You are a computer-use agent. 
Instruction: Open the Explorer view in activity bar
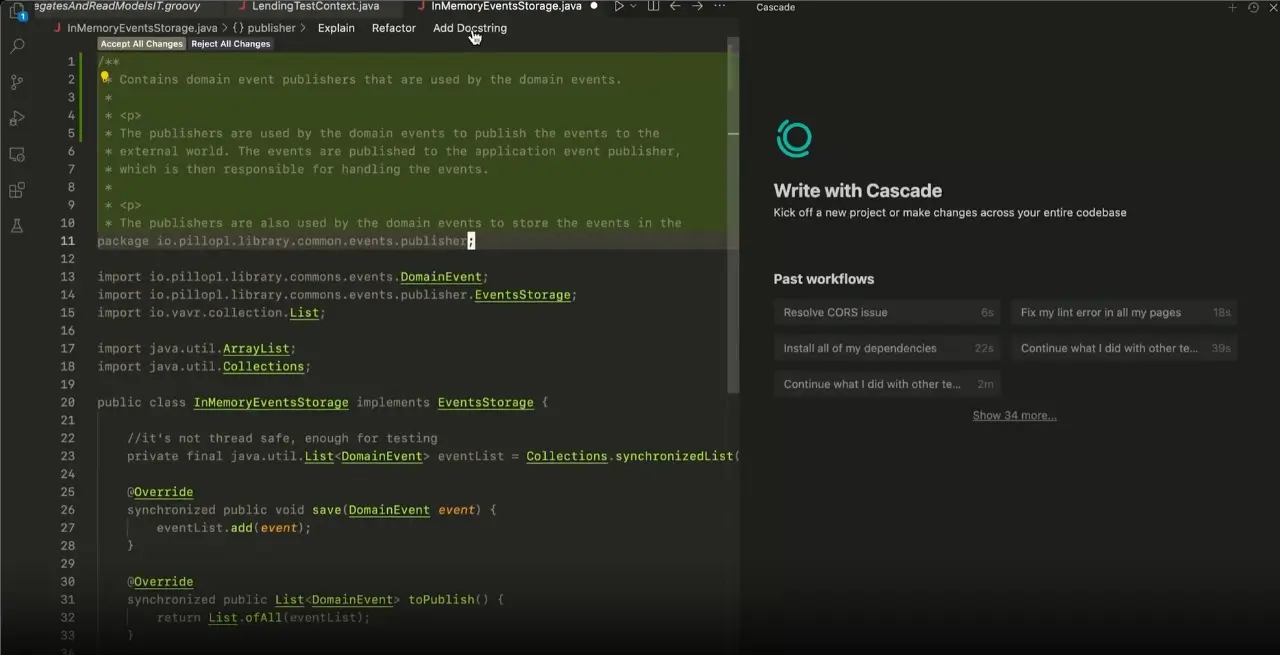coord(16,11)
